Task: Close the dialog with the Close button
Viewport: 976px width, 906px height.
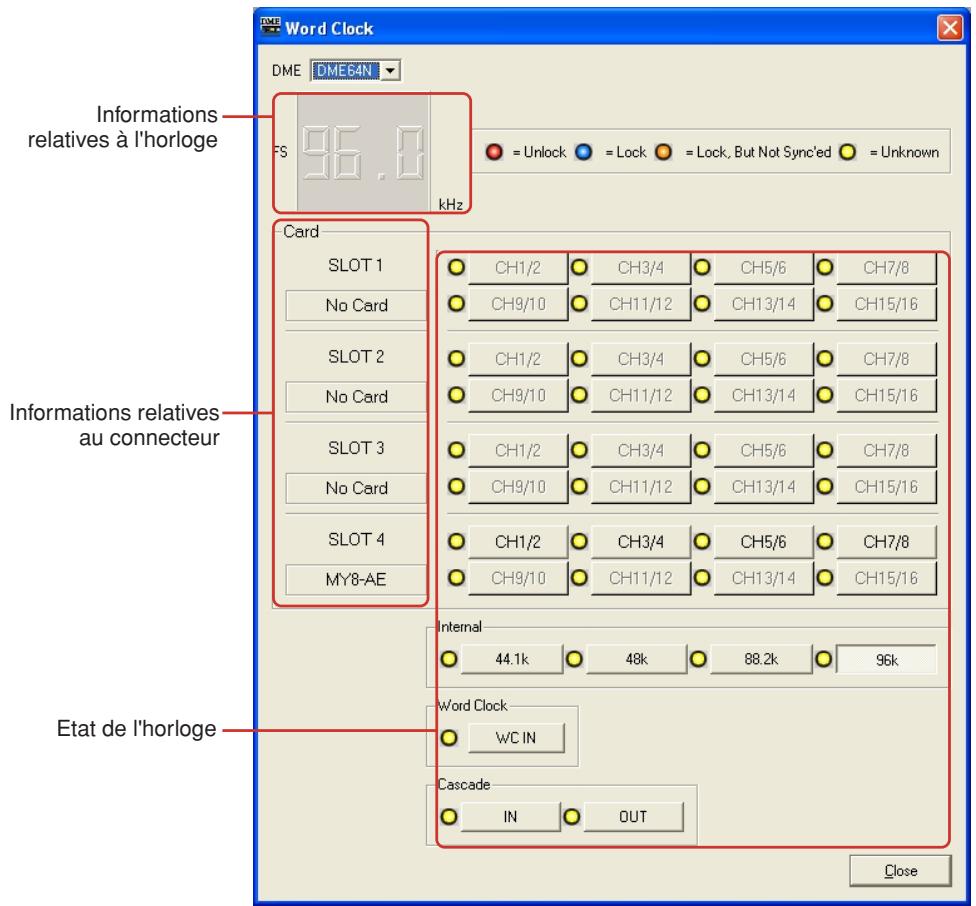Action: [900, 871]
